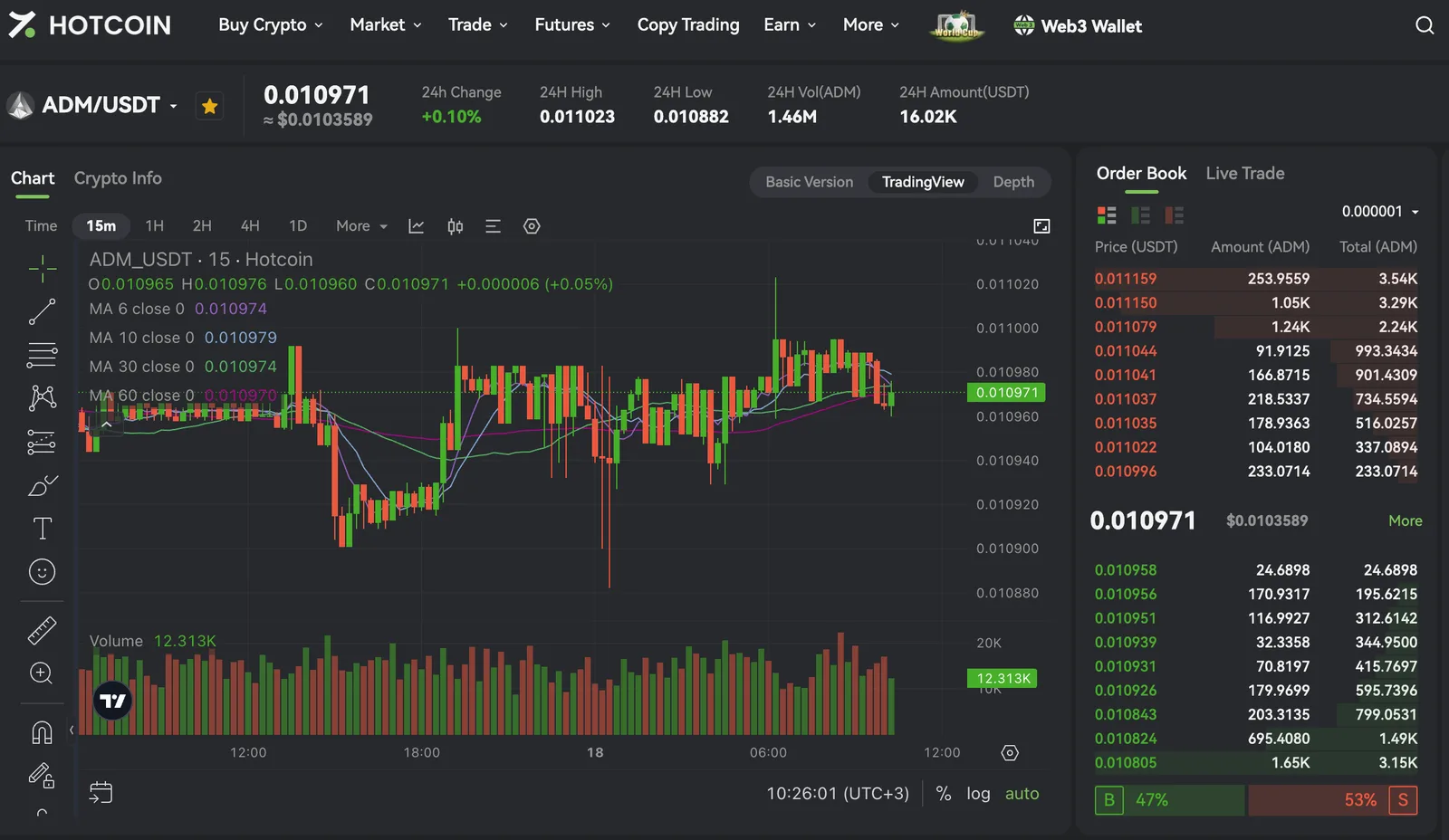Image resolution: width=1449 pixels, height=840 pixels.
Task: Expand the Earn menu
Action: coord(790,25)
